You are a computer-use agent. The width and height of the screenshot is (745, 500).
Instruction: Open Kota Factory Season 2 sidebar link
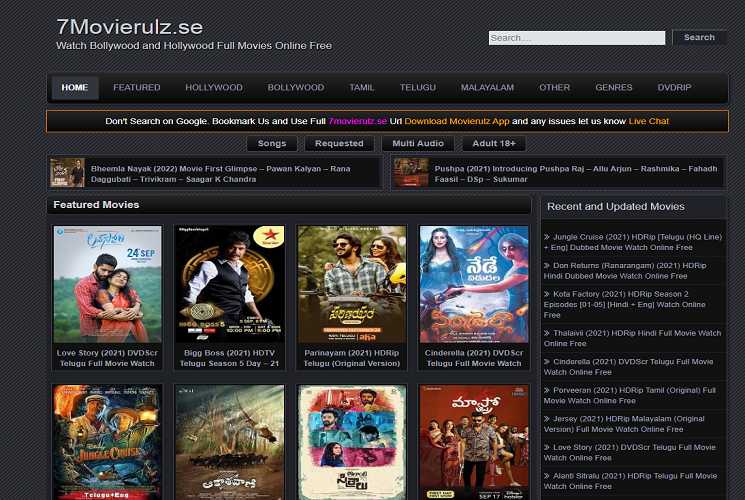(624, 304)
